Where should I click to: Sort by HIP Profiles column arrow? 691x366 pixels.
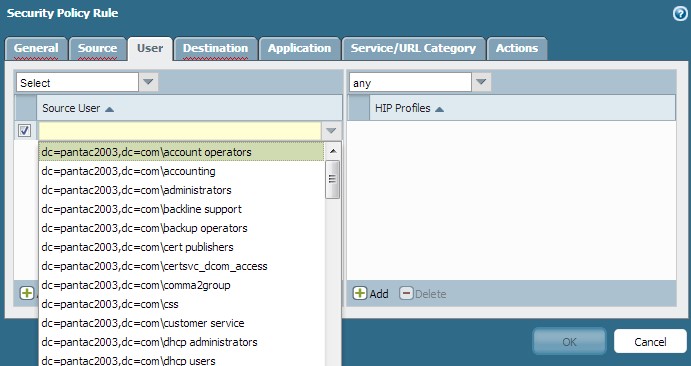(x=439, y=109)
